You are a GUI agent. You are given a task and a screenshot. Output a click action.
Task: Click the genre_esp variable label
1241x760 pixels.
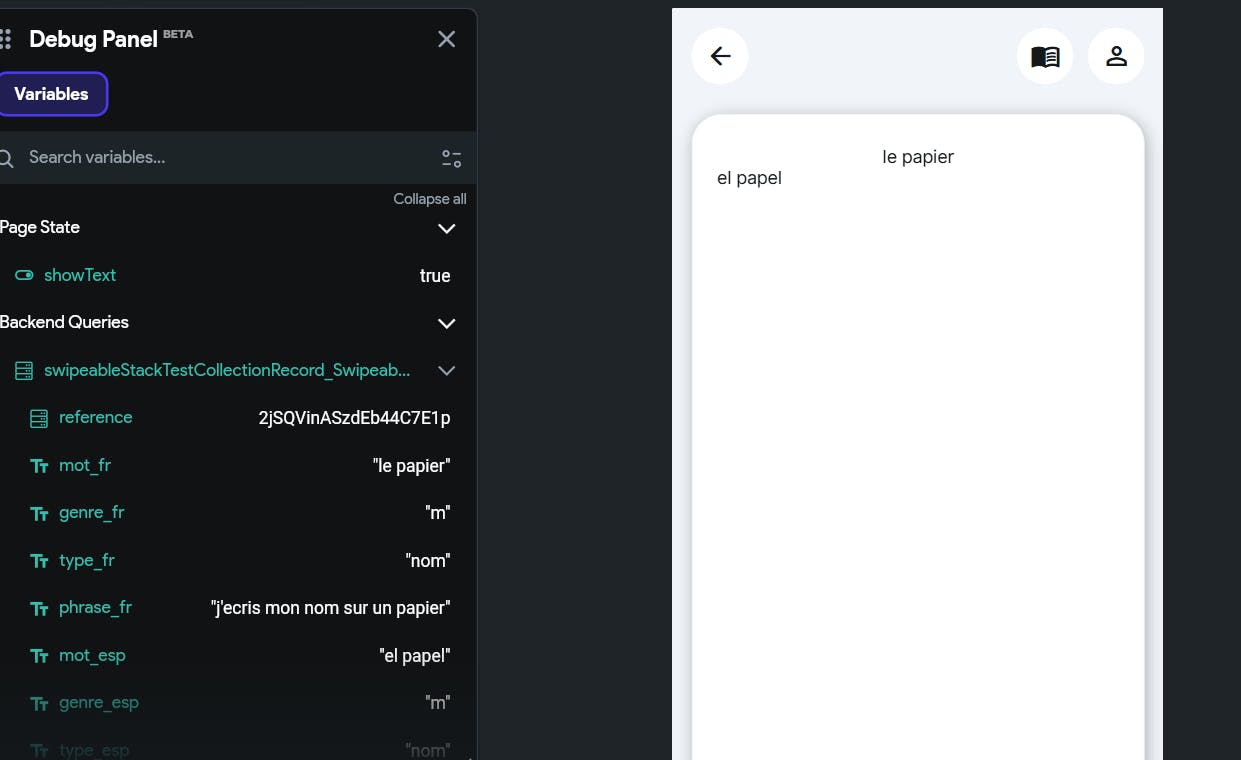point(99,702)
